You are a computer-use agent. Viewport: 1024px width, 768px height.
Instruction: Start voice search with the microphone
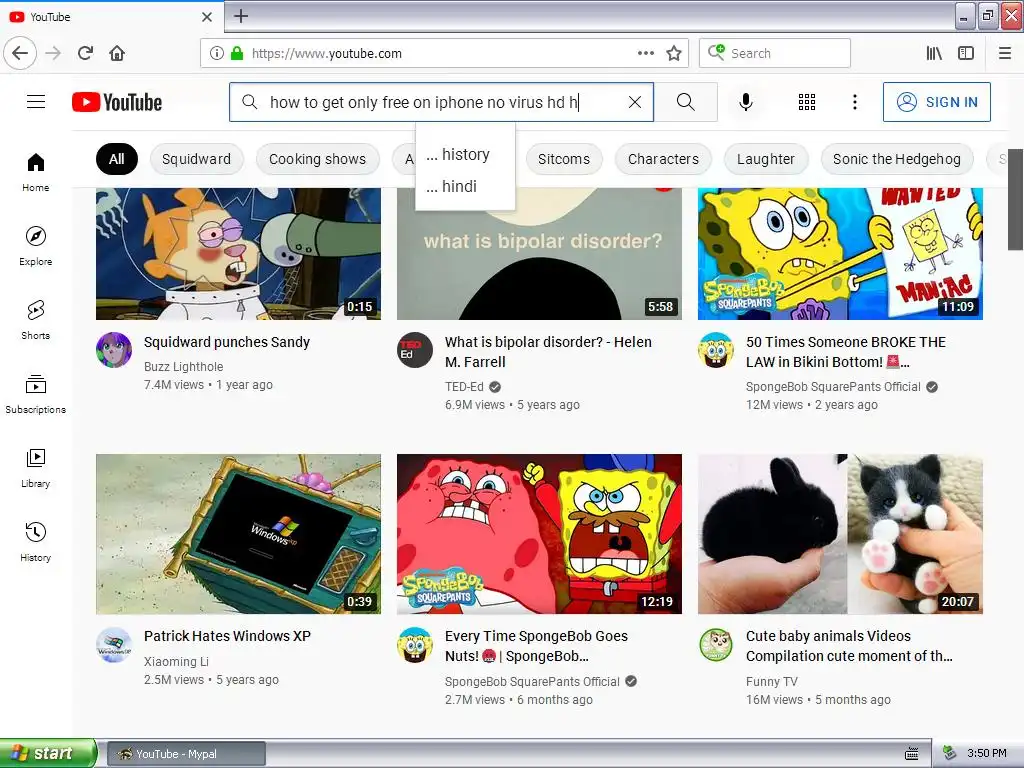(x=746, y=102)
